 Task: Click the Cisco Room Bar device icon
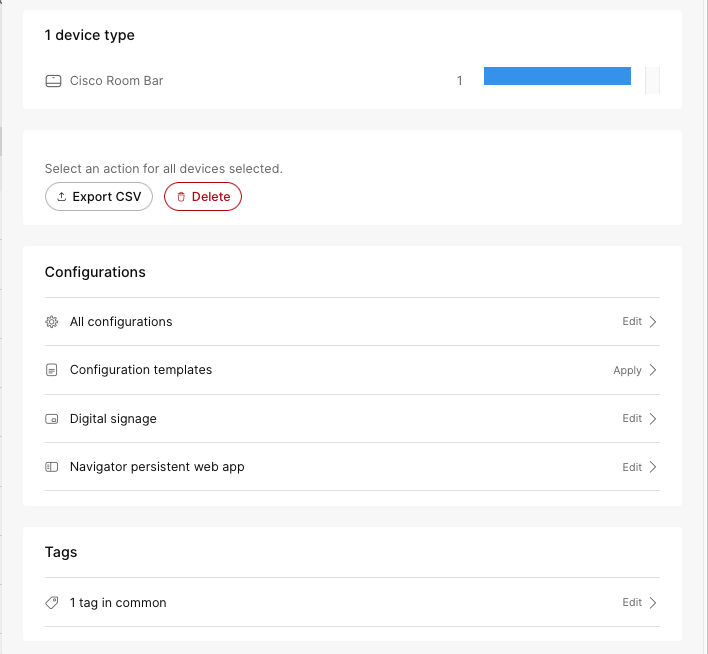pyautogui.click(x=53, y=81)
